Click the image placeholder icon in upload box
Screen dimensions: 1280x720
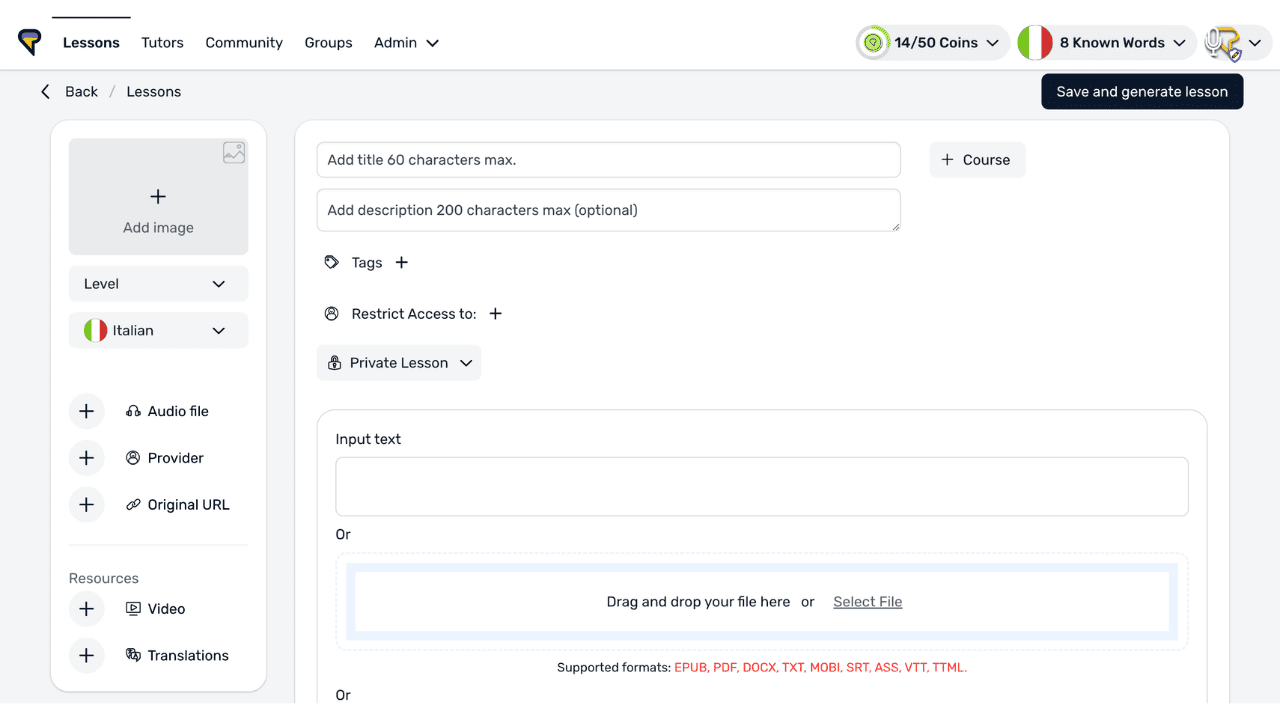tap(234, 153)
